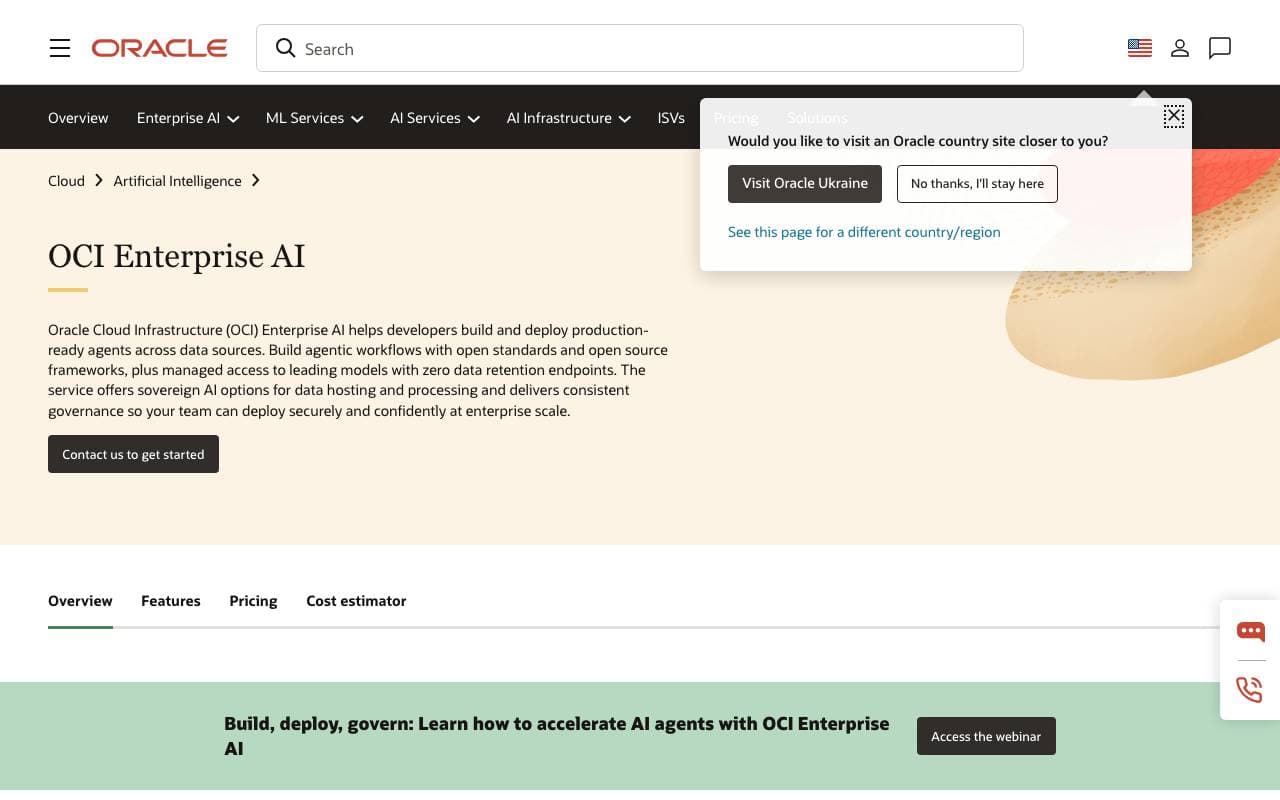Follow the different country/region link
1280x800 pixels.
point(864,232)
